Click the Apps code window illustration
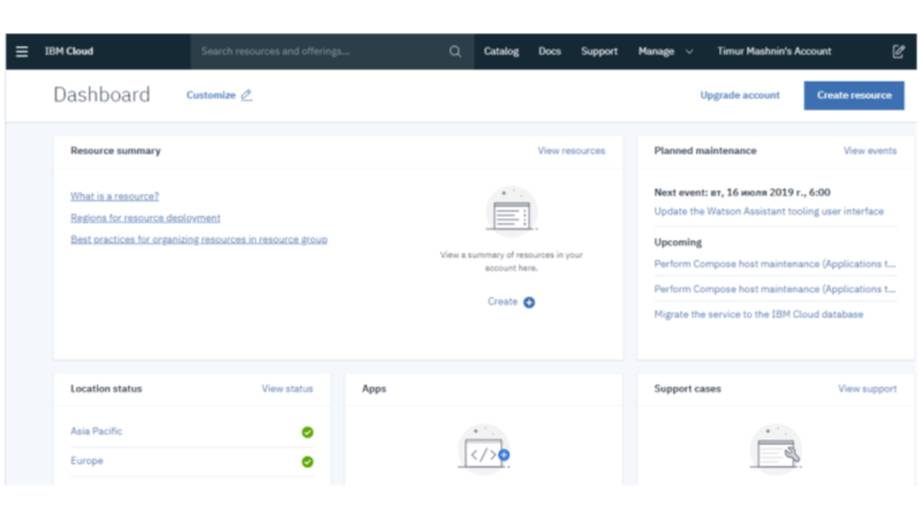Viewport: 922px width, 519px height. (484, 451)
